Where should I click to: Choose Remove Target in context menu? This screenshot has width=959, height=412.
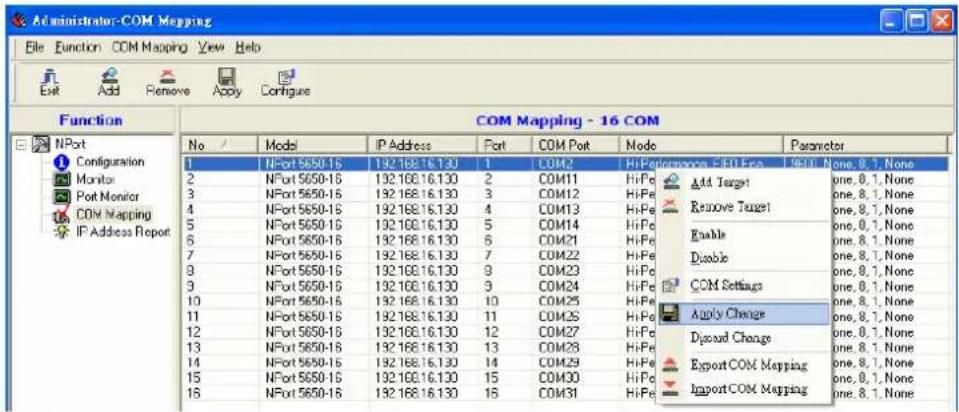[x=744, y=207]
